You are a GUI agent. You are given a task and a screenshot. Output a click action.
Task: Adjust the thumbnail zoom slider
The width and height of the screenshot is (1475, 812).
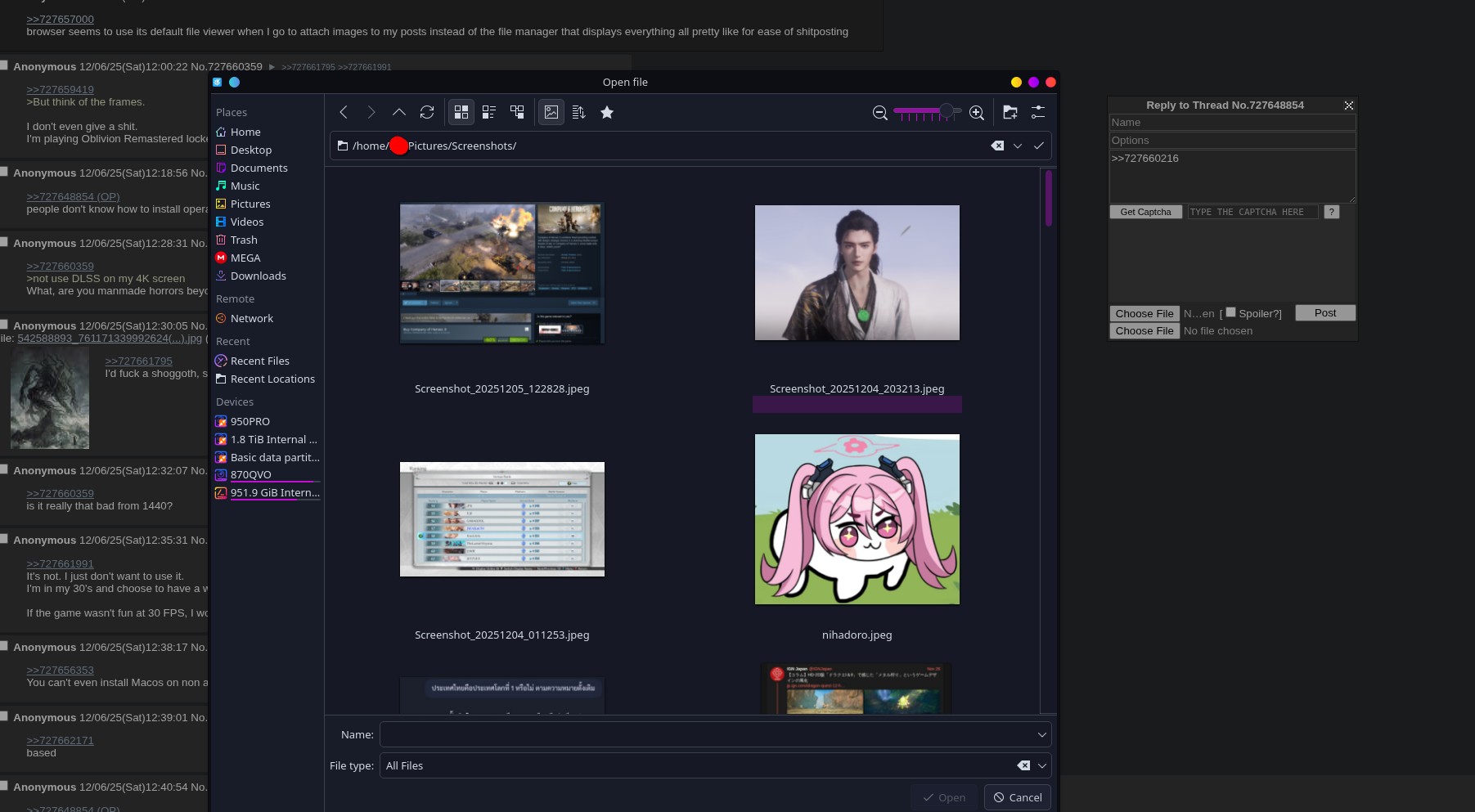pyautogui.click(x=928, y=111)
